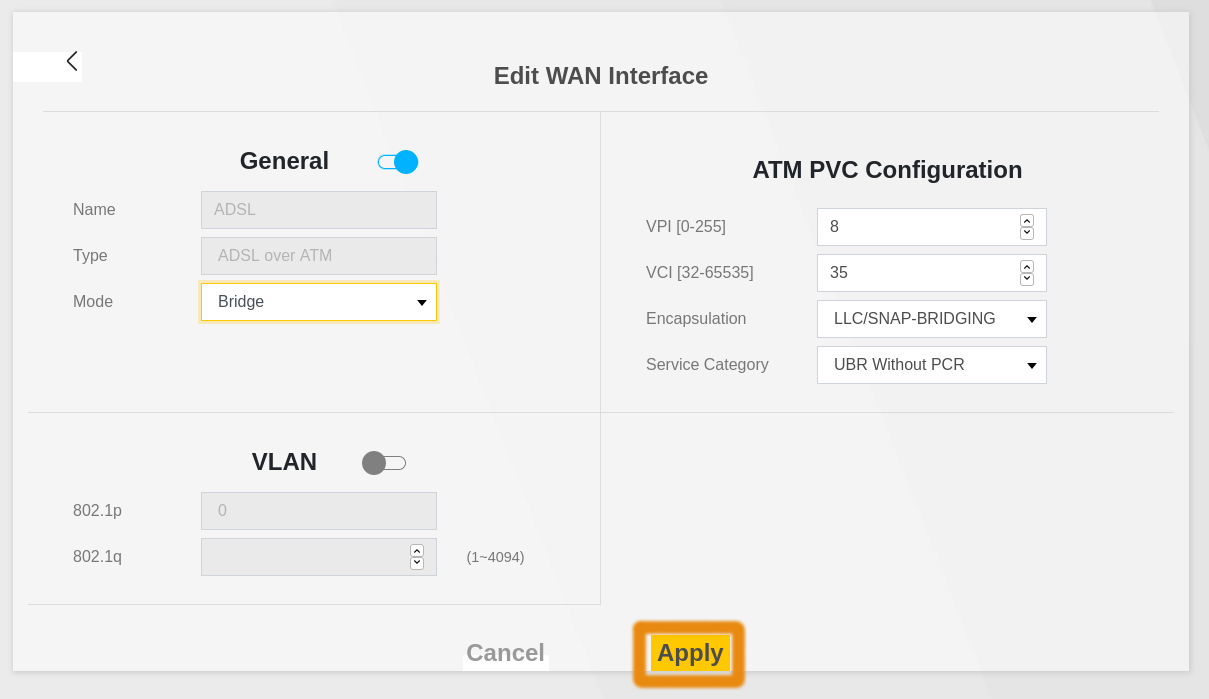Click the back arrow icon
The width and height of the screenshot is (1209, 699).
71,62
